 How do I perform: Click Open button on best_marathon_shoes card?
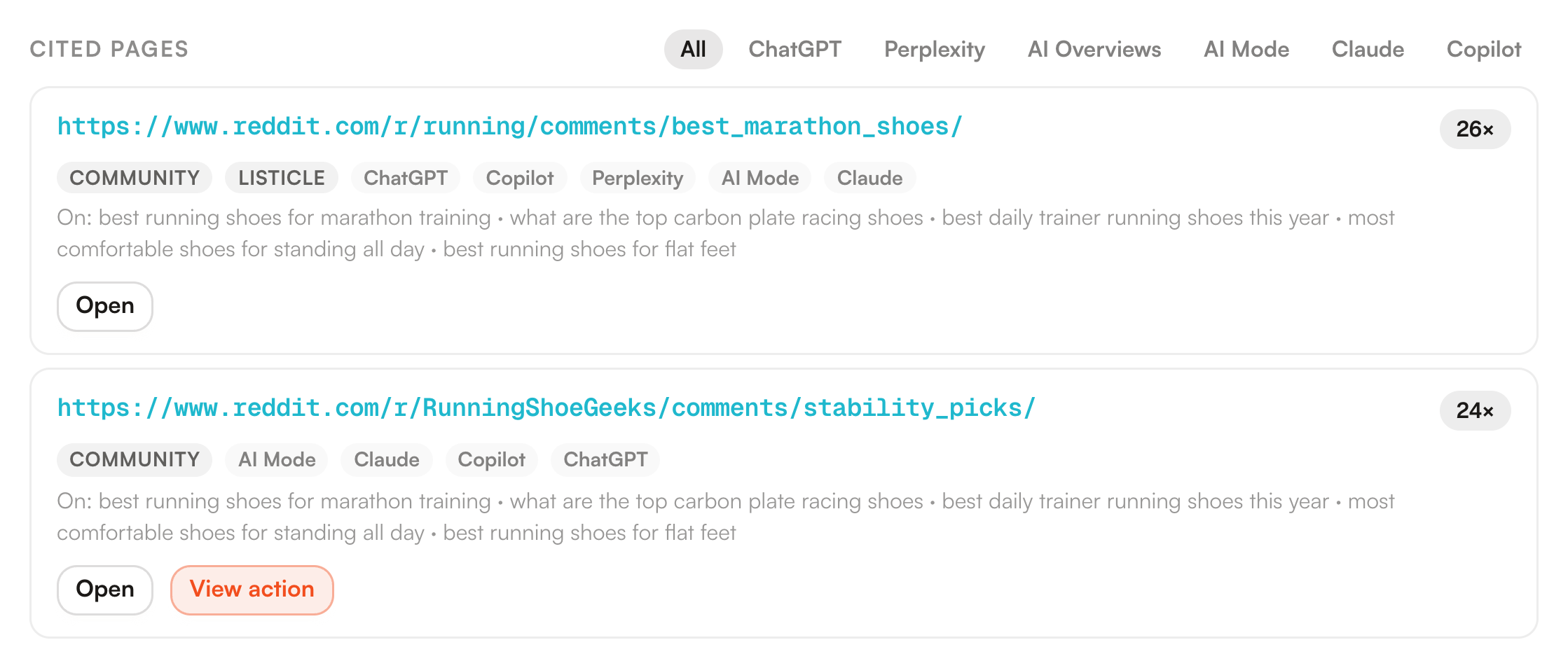[x=105, y=306]
